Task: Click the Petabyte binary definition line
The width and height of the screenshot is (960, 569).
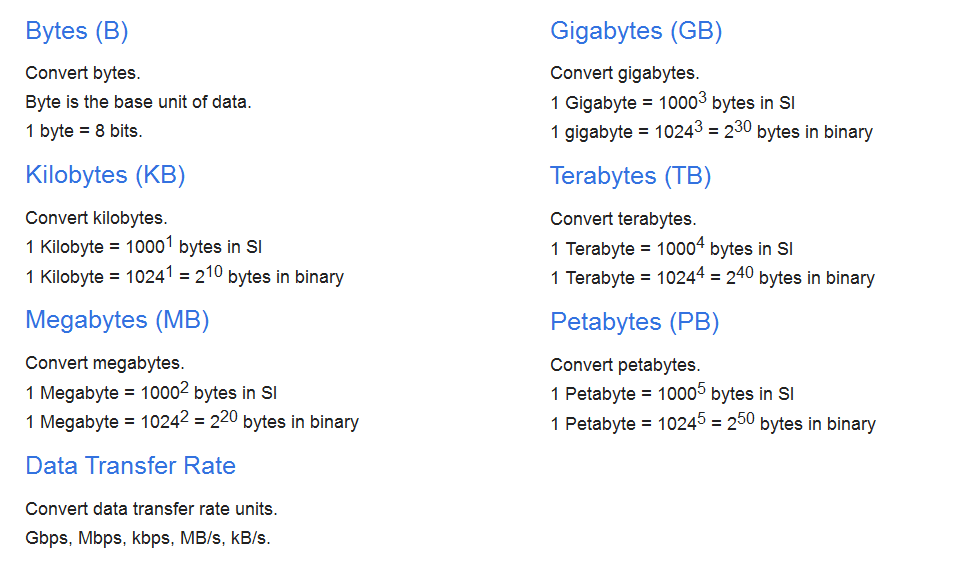Action: click(x=713, y=424)
